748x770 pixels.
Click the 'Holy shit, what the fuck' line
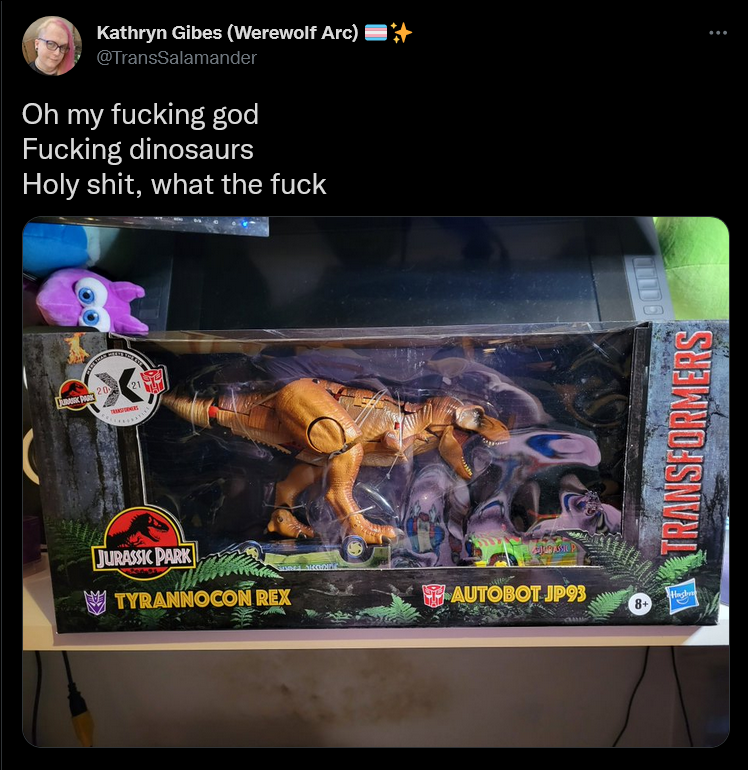[174, 184]
